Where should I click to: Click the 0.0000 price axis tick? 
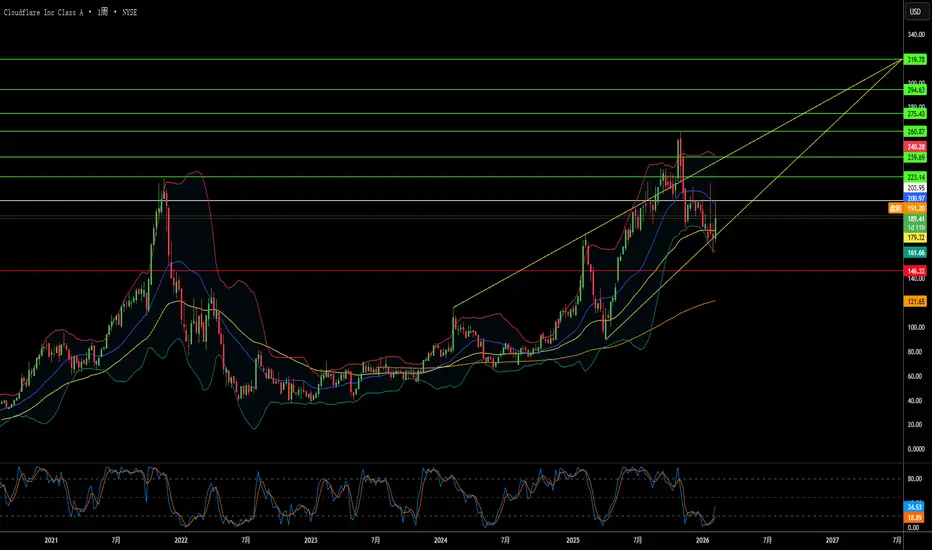916,450
